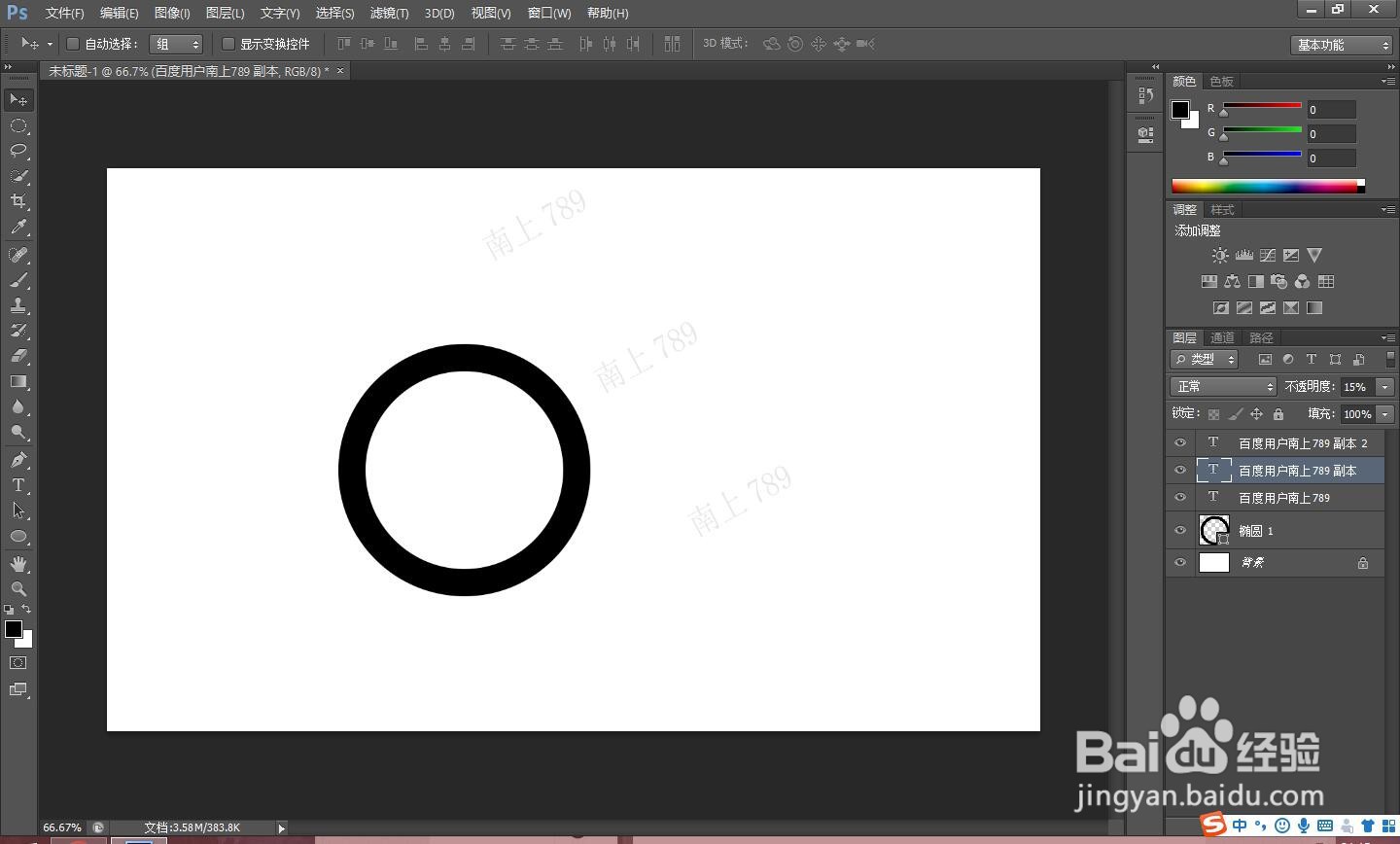Add Brightness/Contrast adjustment icon
This screenshot has width=1400, height=844.
1220,256
